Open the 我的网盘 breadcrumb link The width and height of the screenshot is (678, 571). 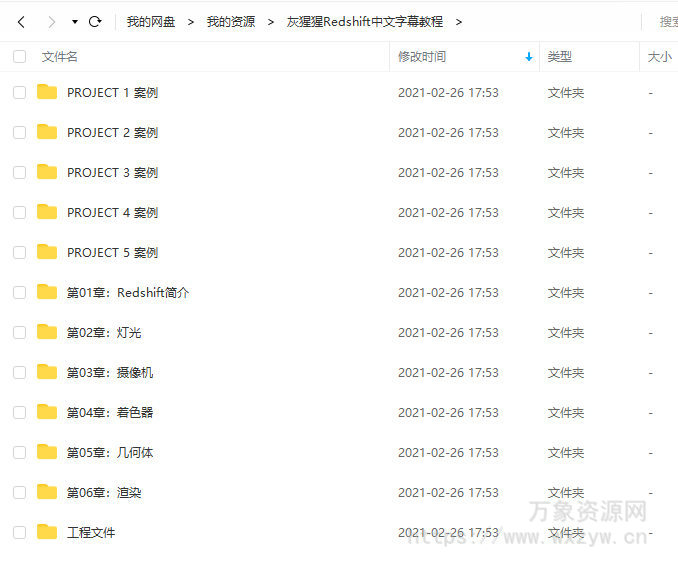150,21
